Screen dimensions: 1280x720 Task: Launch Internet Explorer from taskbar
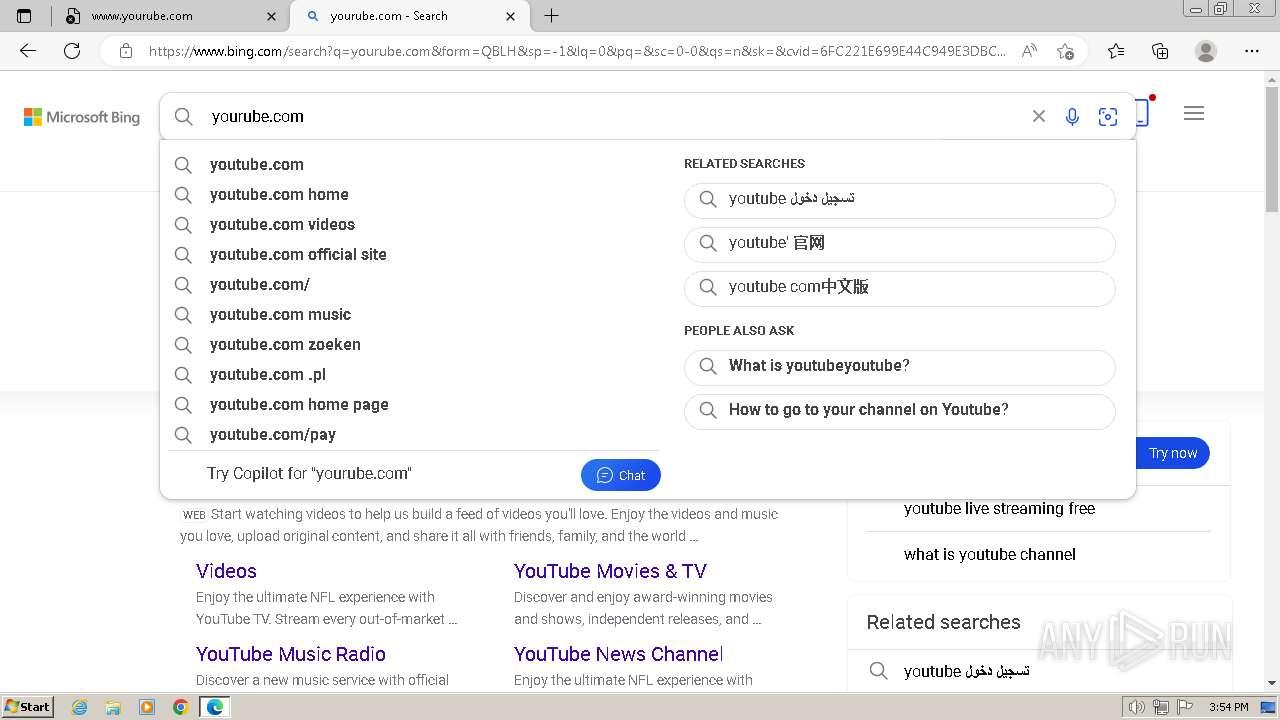point(79,707)
